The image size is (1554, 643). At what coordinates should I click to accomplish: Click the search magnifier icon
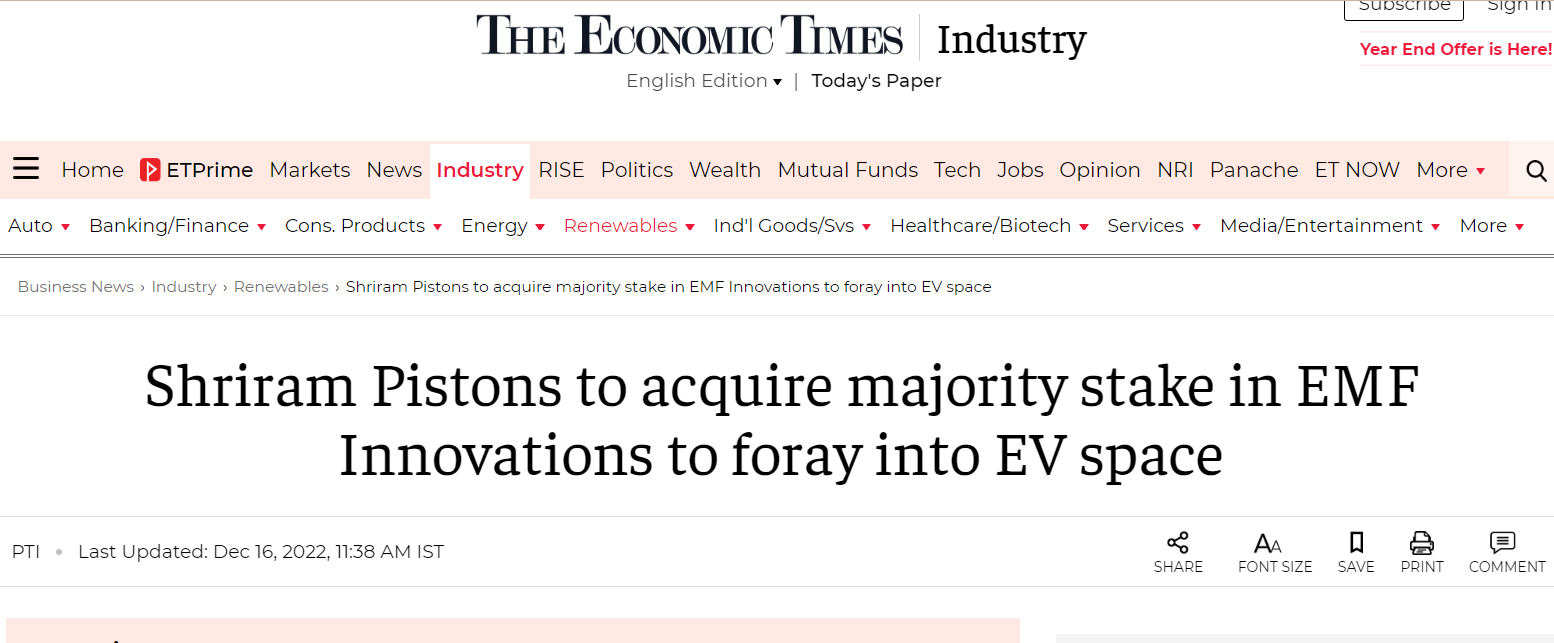pos(1536,171)
